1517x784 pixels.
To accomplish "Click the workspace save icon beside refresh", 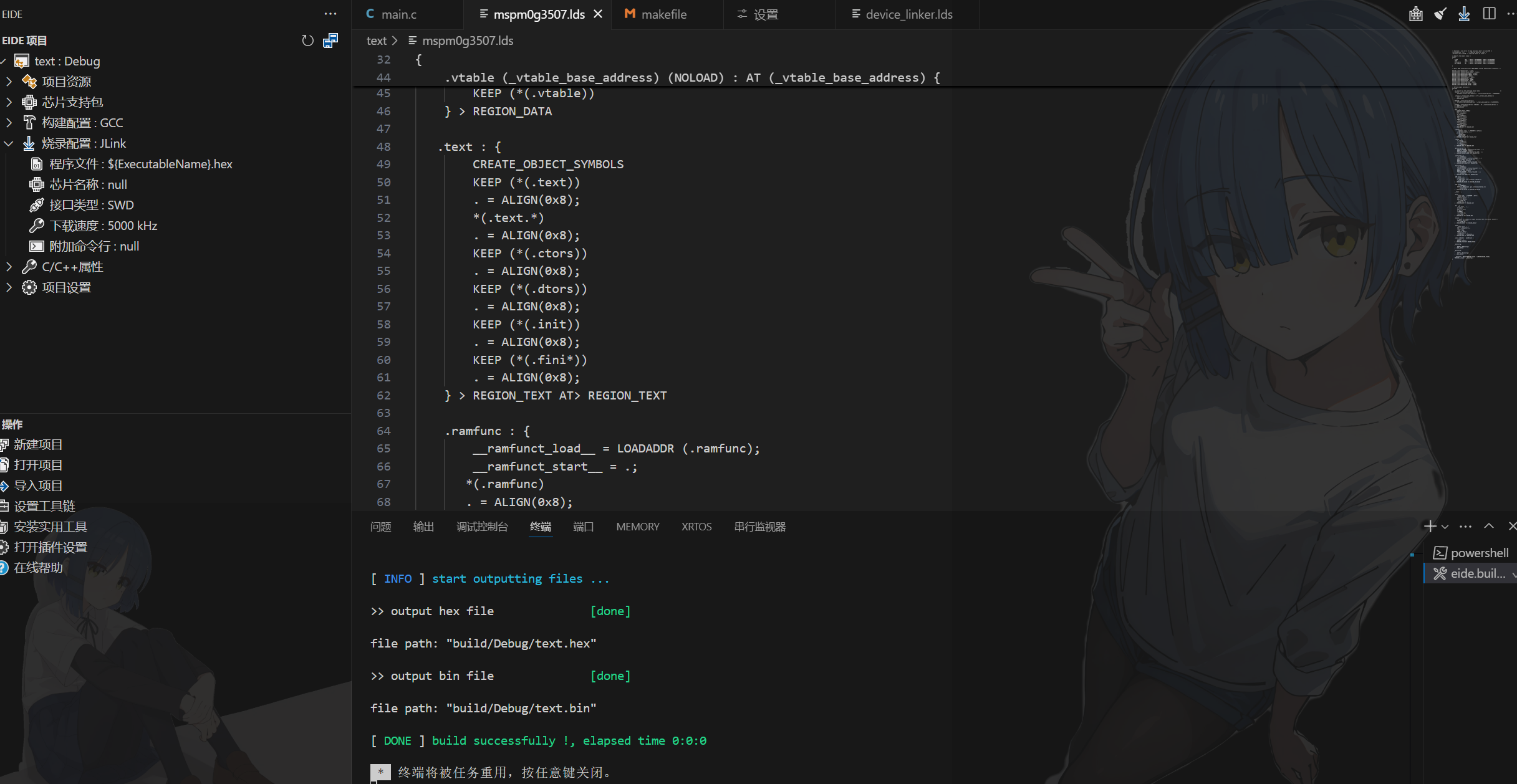I will point(330,41).
